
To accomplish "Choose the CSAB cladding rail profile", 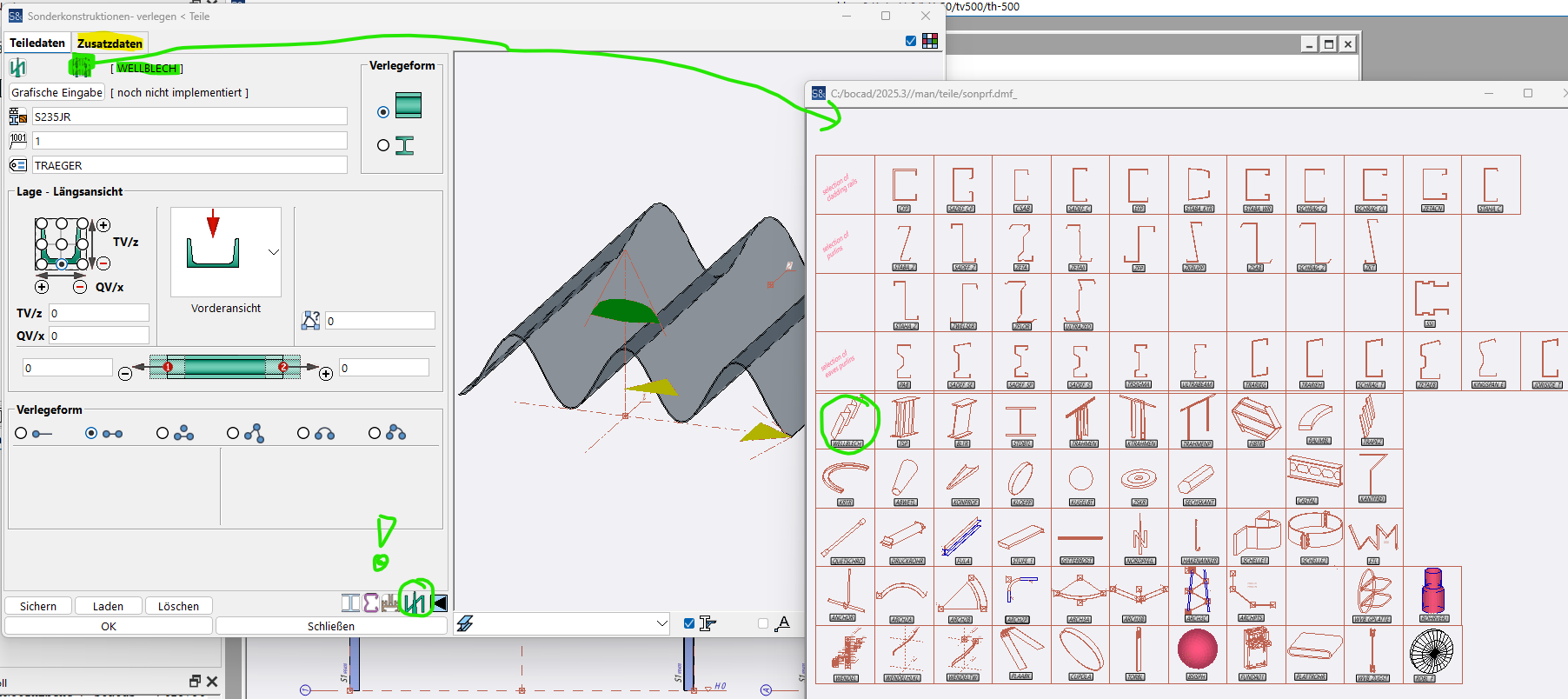I will click(1021, 186).
